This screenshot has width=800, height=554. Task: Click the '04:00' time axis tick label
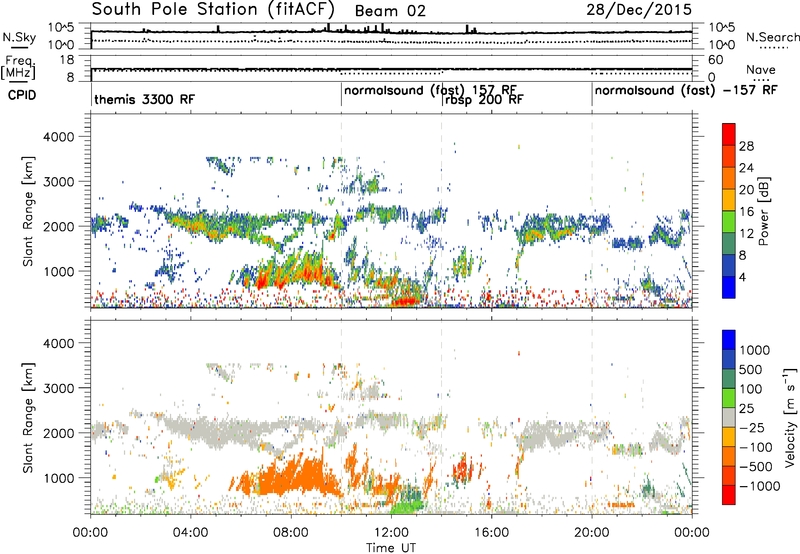[x=190, y=533]
